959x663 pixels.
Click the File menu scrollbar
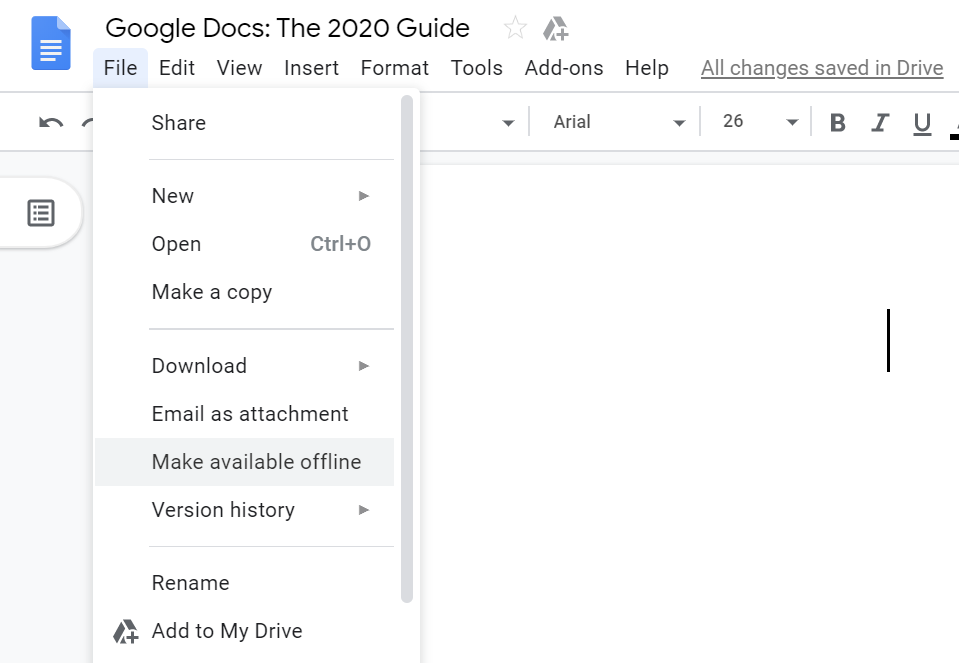pyautogui.click(x=407, y=349)
